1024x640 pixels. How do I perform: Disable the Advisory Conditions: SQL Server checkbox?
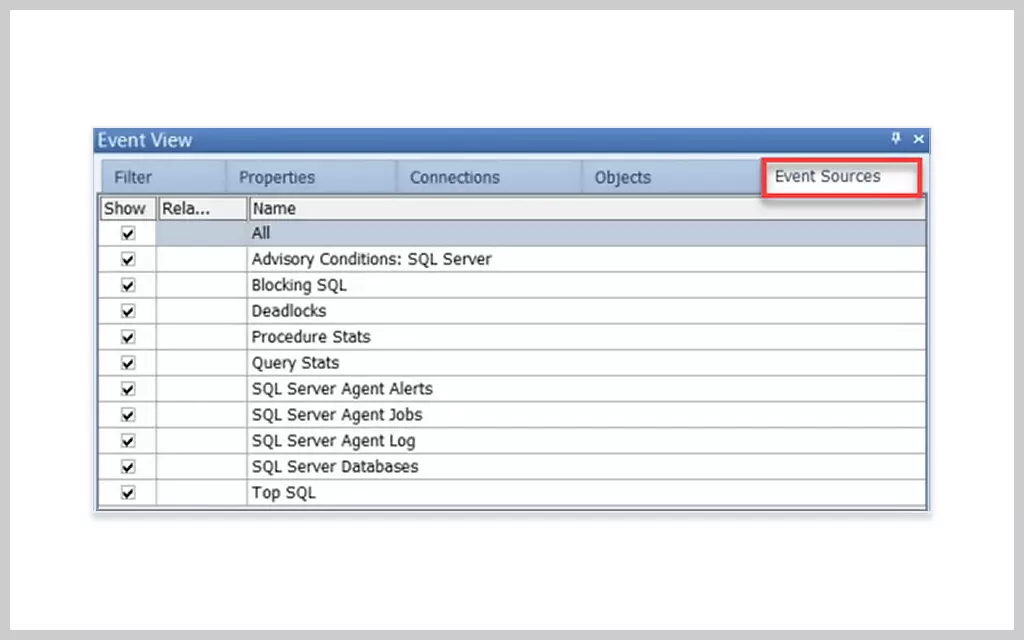pos(127,259)
